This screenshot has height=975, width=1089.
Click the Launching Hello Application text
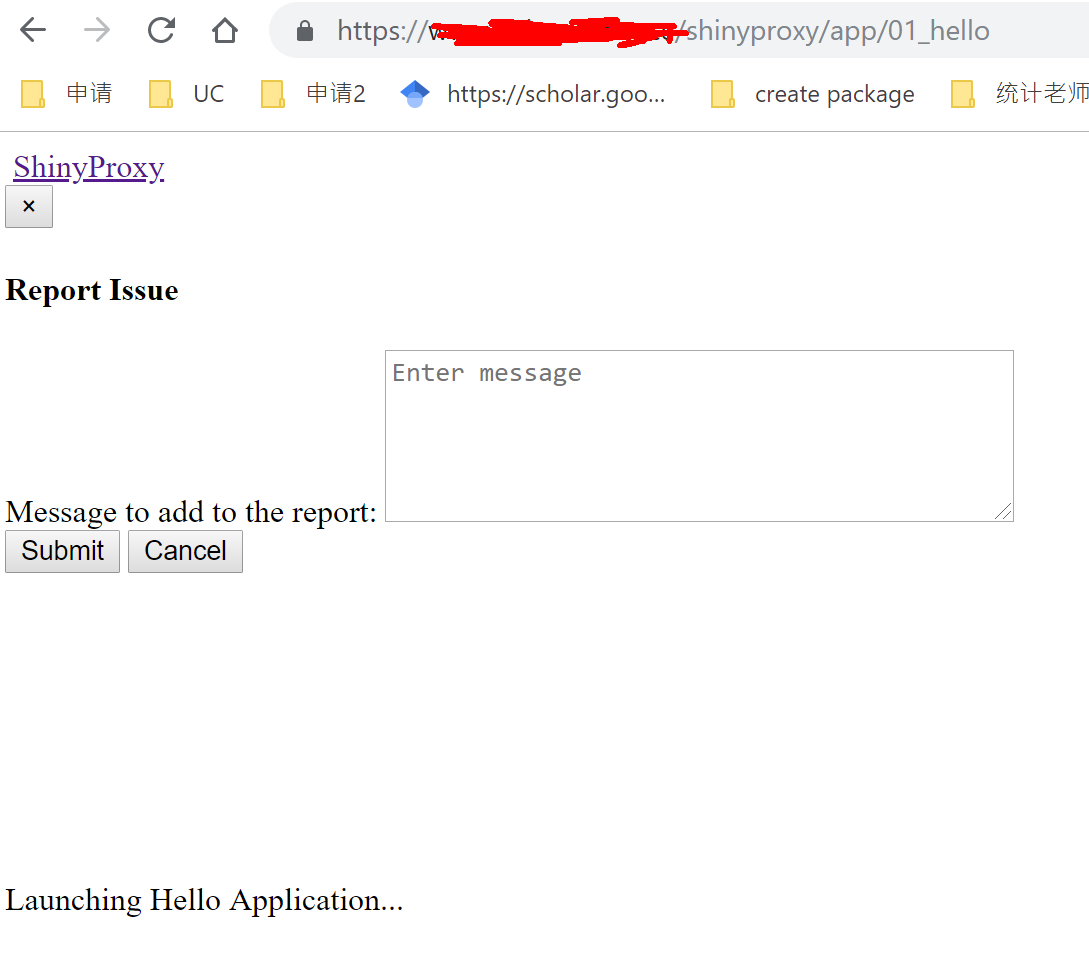click(204, 900)
